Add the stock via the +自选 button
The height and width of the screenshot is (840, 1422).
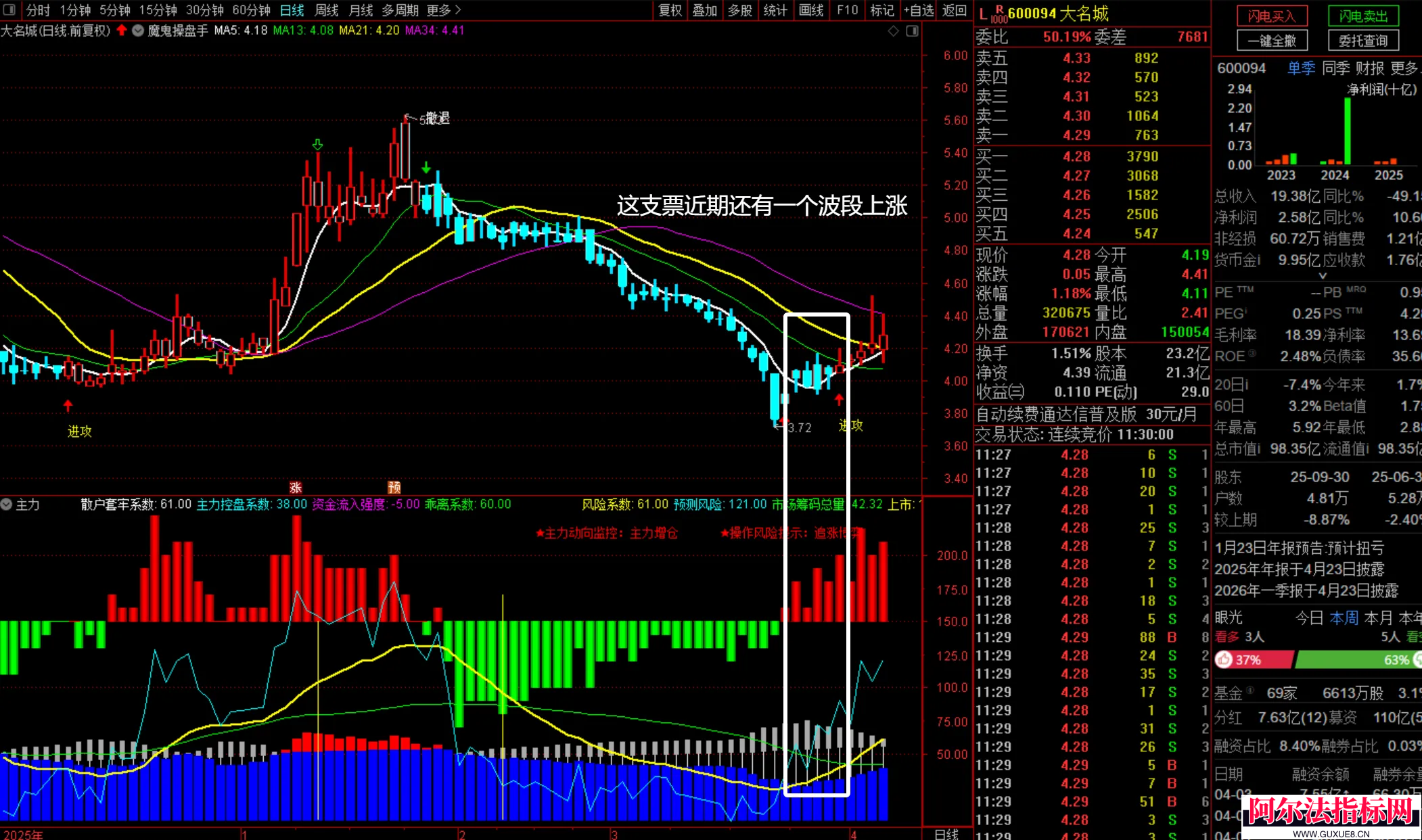click(x=919, y=10)
